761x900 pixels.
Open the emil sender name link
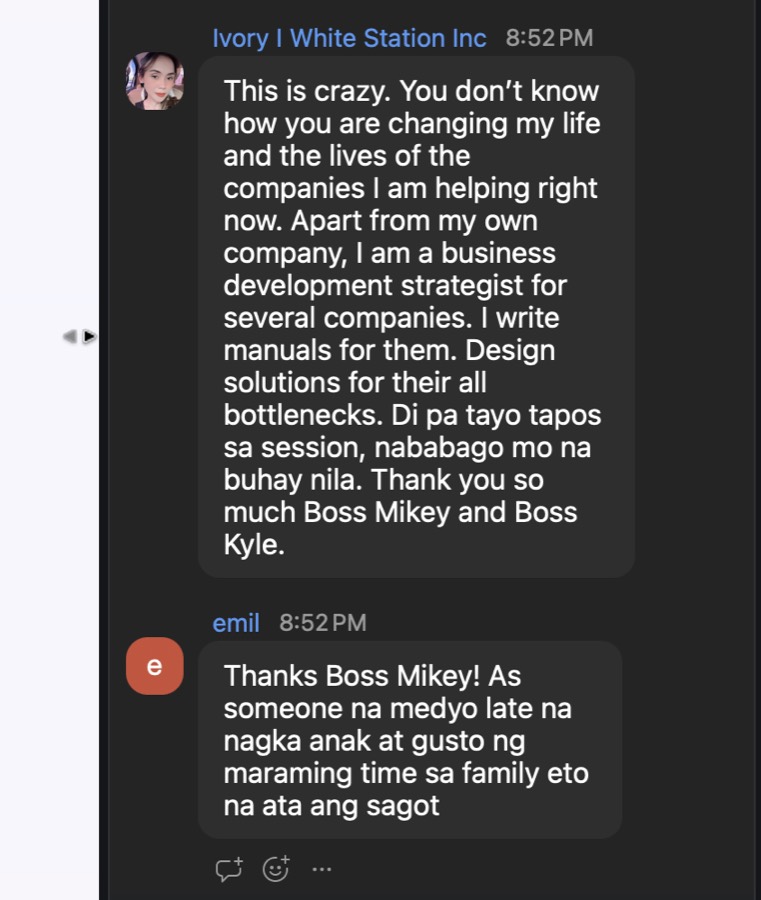click(236, 623)
